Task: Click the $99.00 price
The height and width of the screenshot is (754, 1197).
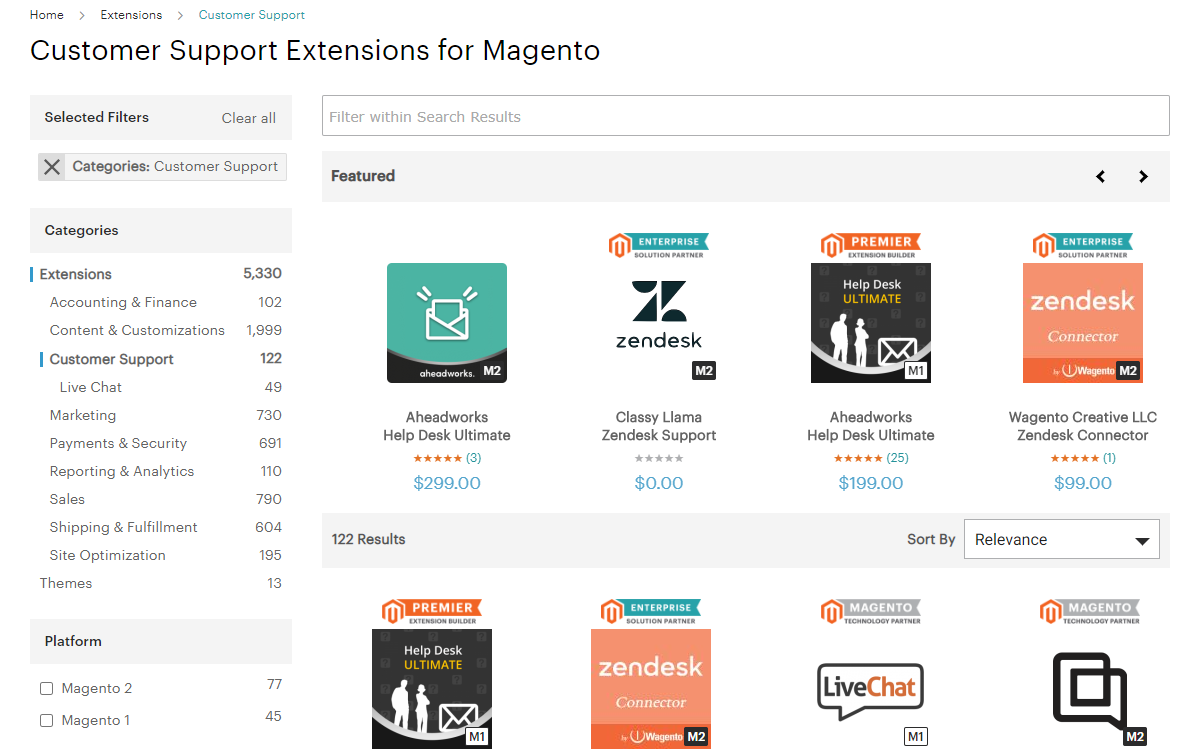Action: coord(1082,483)
